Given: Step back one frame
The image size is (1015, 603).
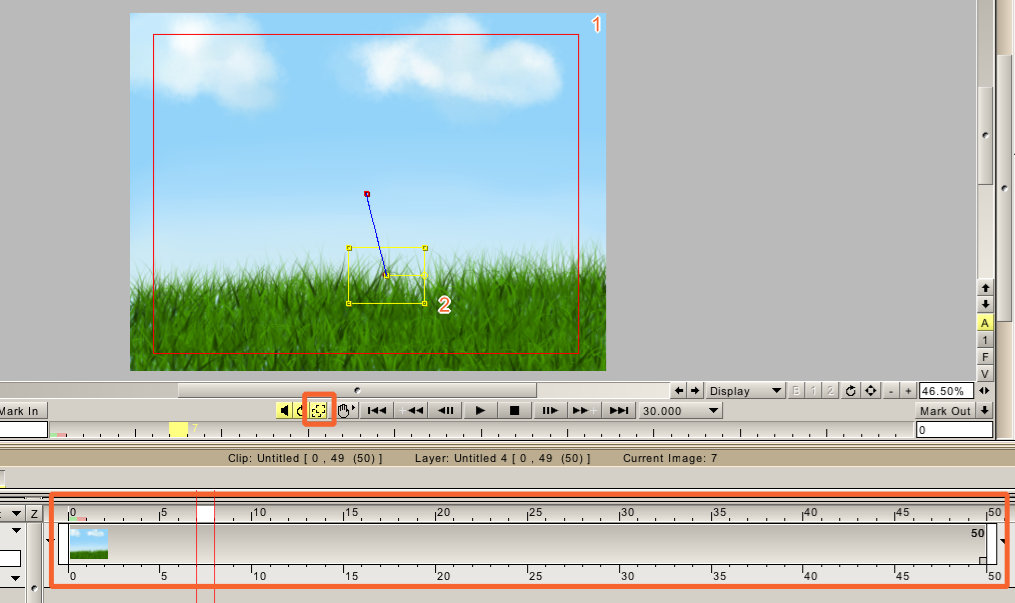Looking at the screenshot, I should pyautogui.click(x=446, y=411).
